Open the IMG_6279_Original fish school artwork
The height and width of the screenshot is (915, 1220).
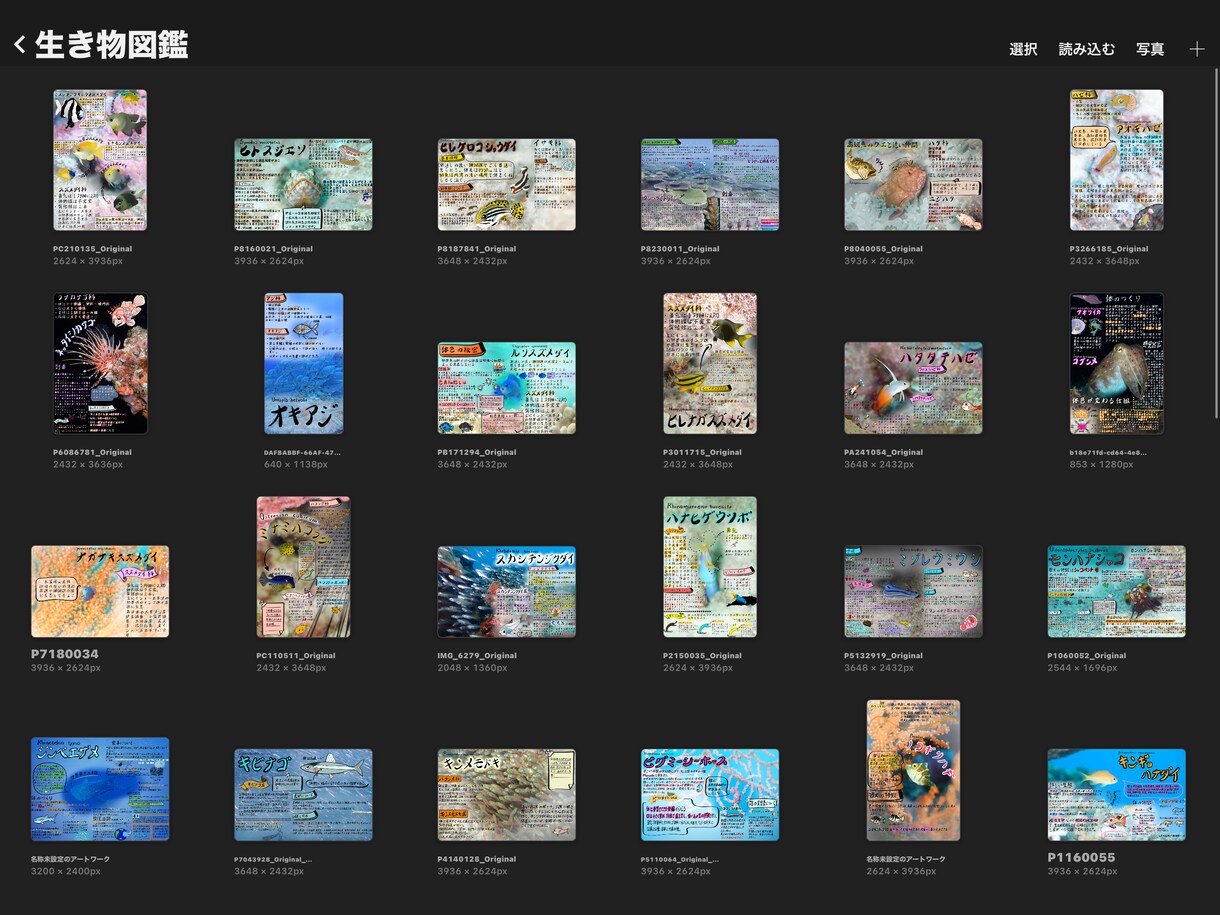click(x=507, y=591)
